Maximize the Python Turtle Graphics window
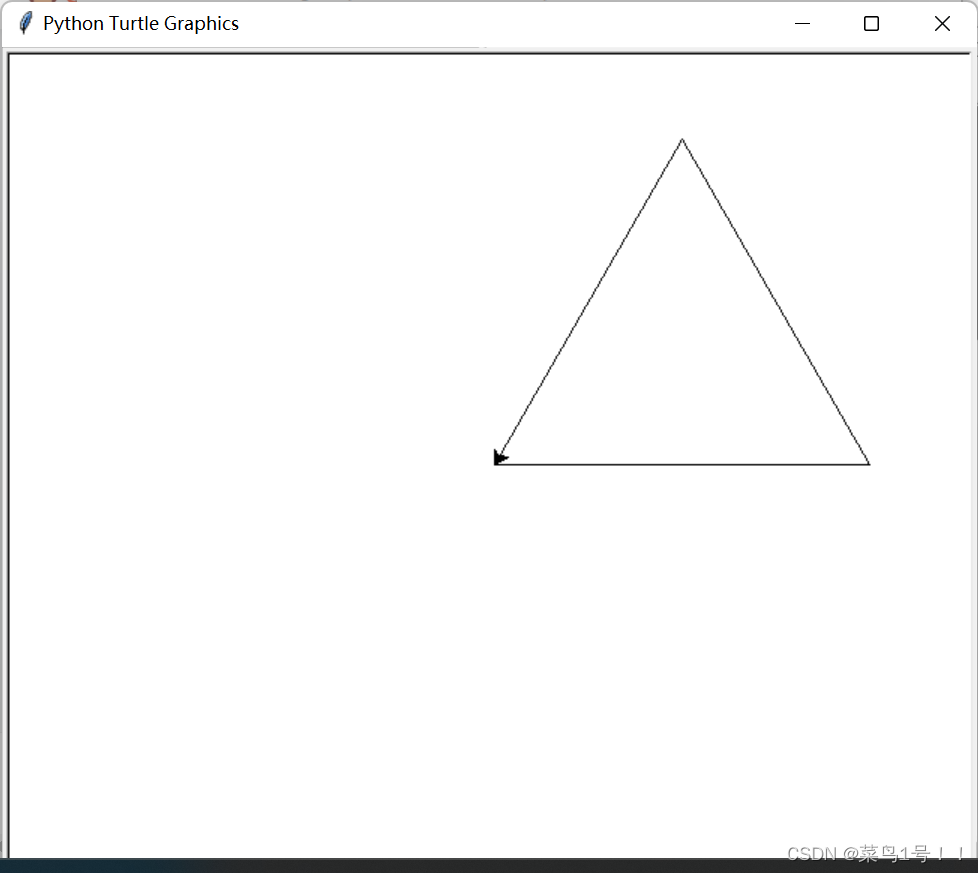 (x=871, y=24)
